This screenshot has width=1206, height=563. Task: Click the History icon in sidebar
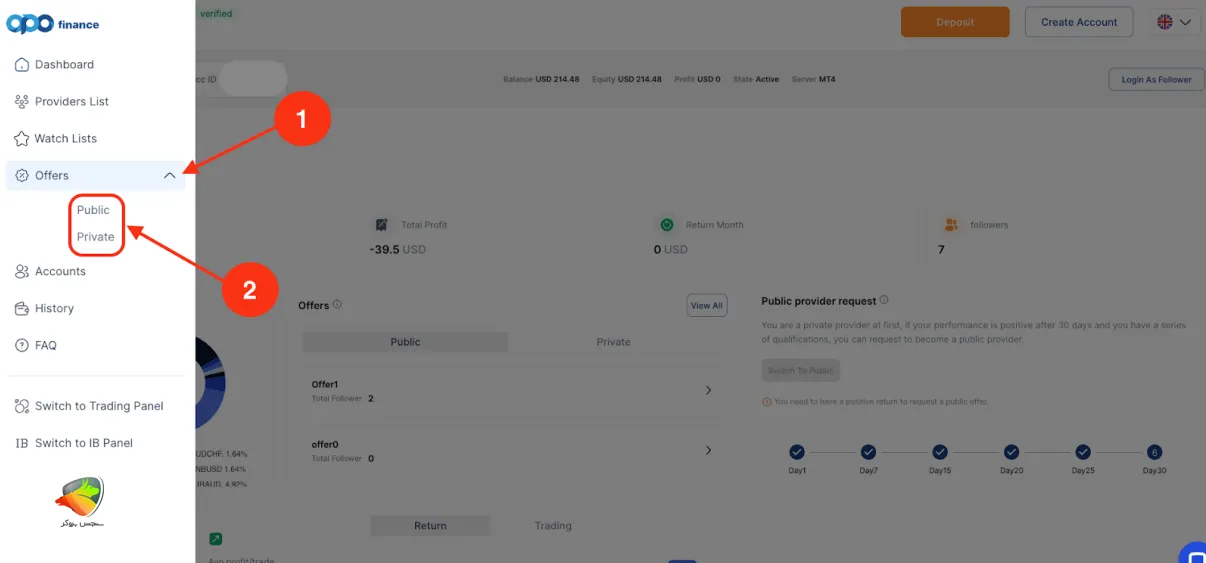22,309
